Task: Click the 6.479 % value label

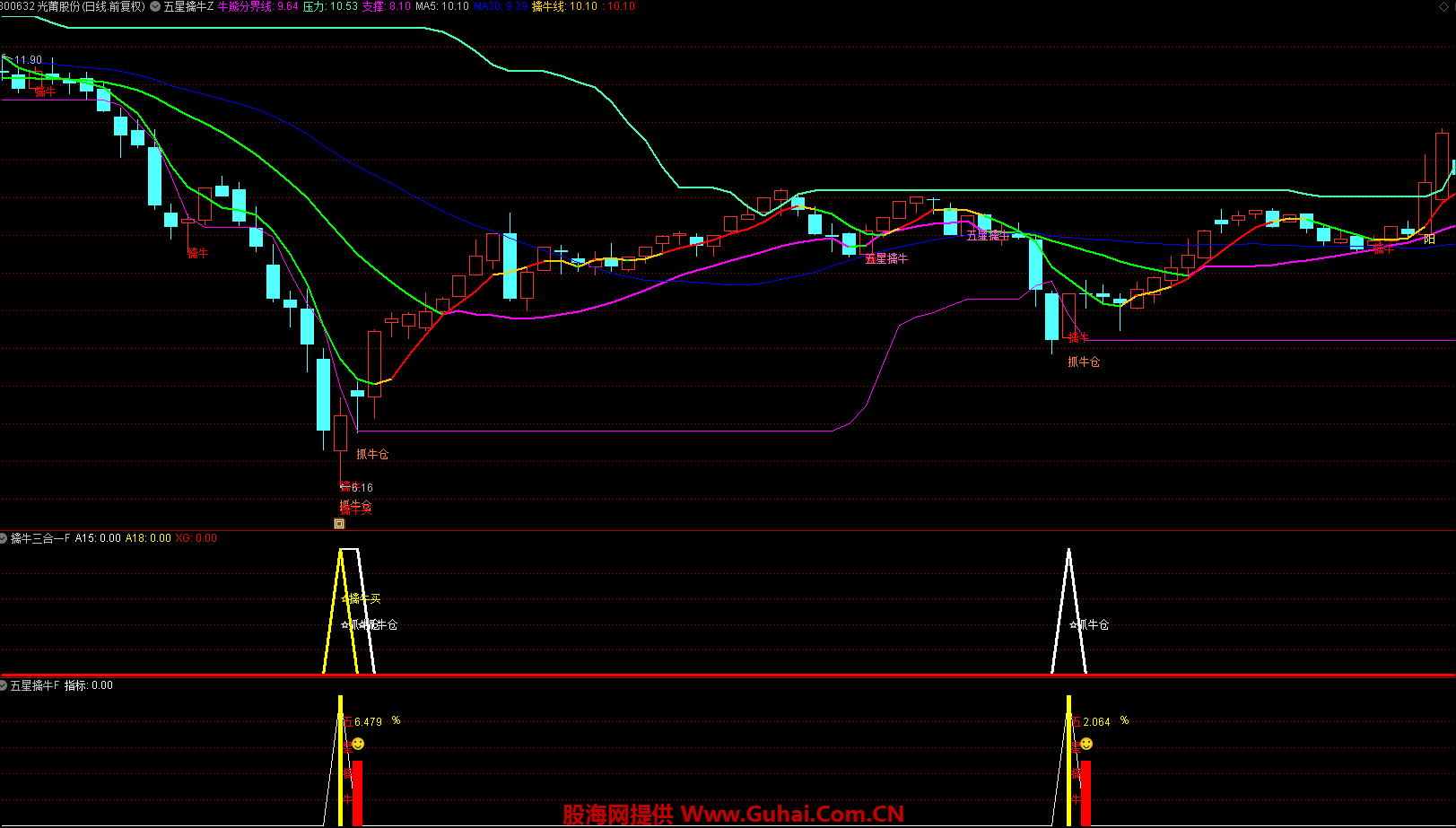Action: (378, 721)
